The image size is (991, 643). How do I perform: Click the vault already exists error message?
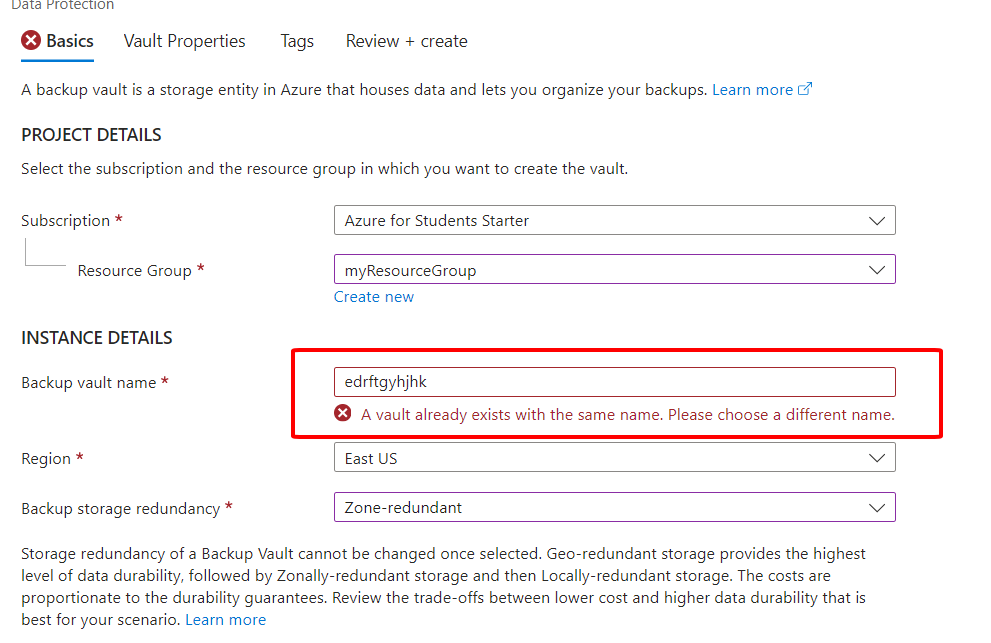click(x=628, y=415)
